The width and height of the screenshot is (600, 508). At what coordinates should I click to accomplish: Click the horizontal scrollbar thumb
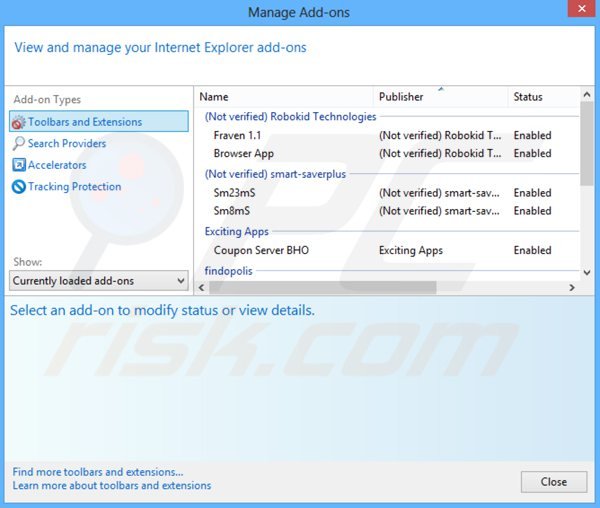click(x=323, y=287)
